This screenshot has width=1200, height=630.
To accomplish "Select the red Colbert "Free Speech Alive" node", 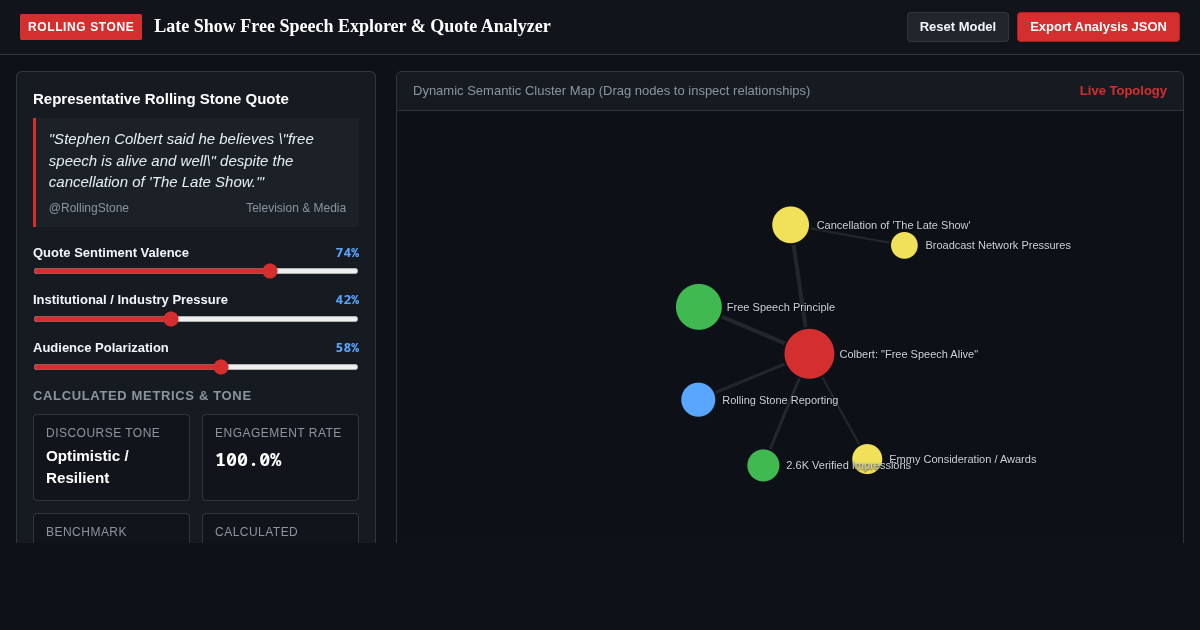I will pos(809,354).
